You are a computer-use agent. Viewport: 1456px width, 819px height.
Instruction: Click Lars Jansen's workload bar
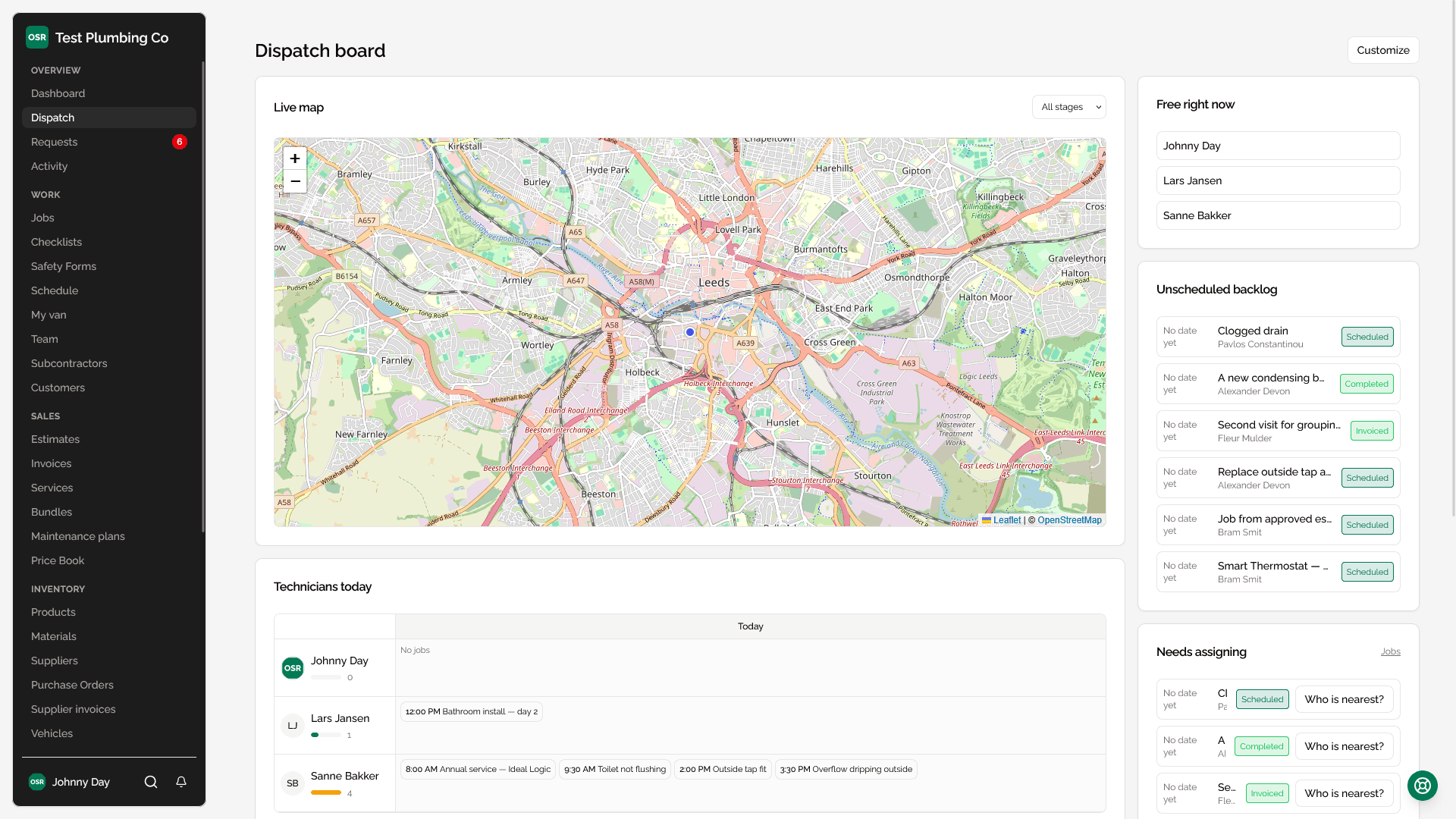coord(326,735)
